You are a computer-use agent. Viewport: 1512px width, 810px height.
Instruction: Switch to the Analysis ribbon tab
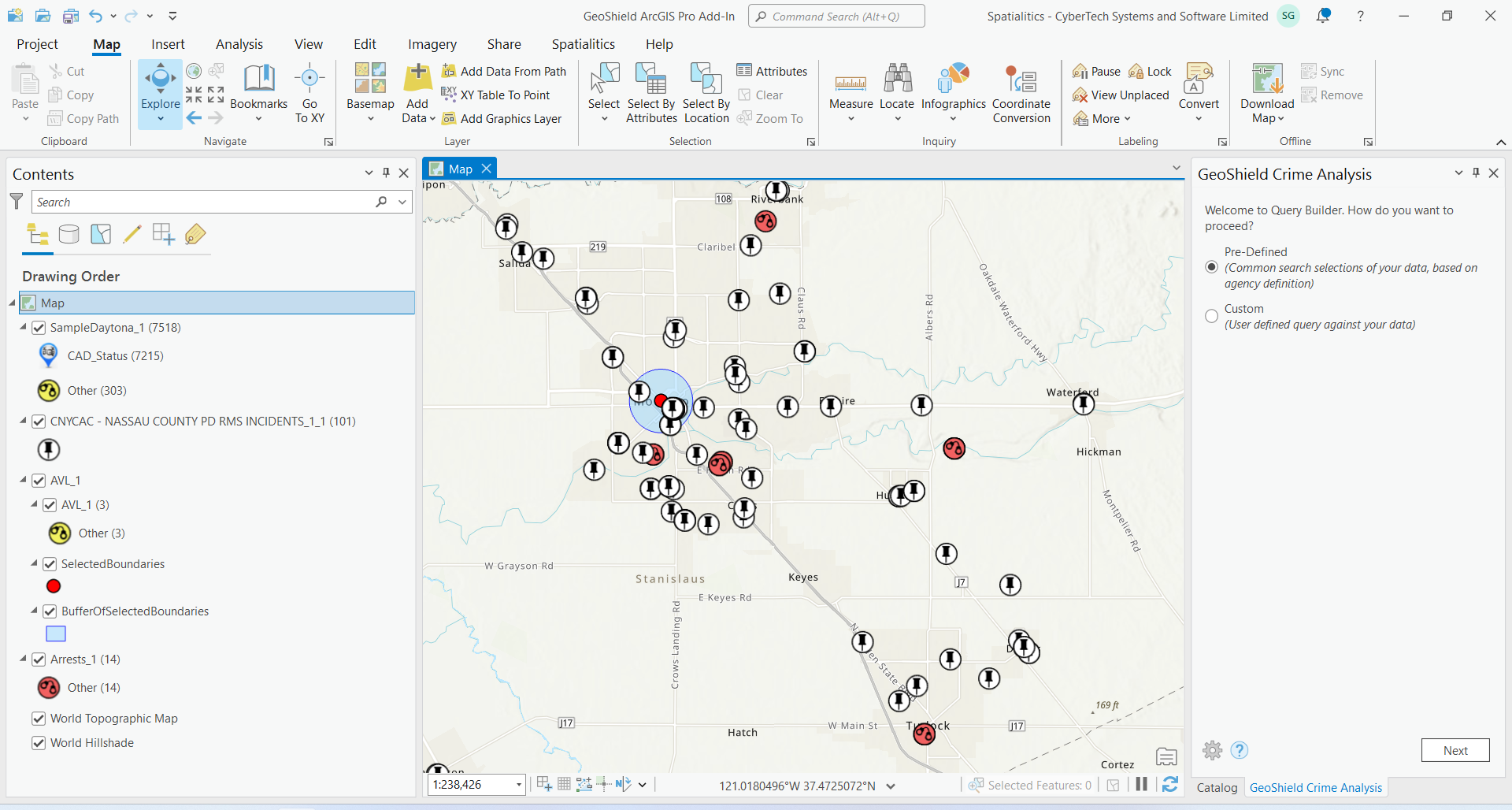click(x=239, y=44)
